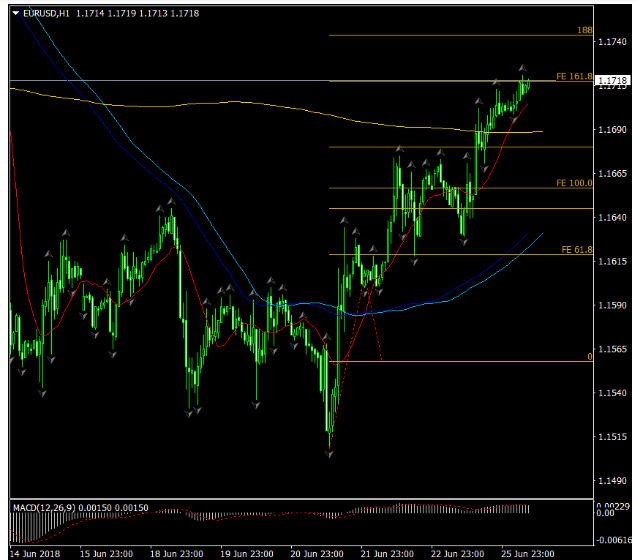This screenshot has width=636, height=560.
Task: Select the FE 161.8 Fibonacci level label
Action: coord(574,76)
